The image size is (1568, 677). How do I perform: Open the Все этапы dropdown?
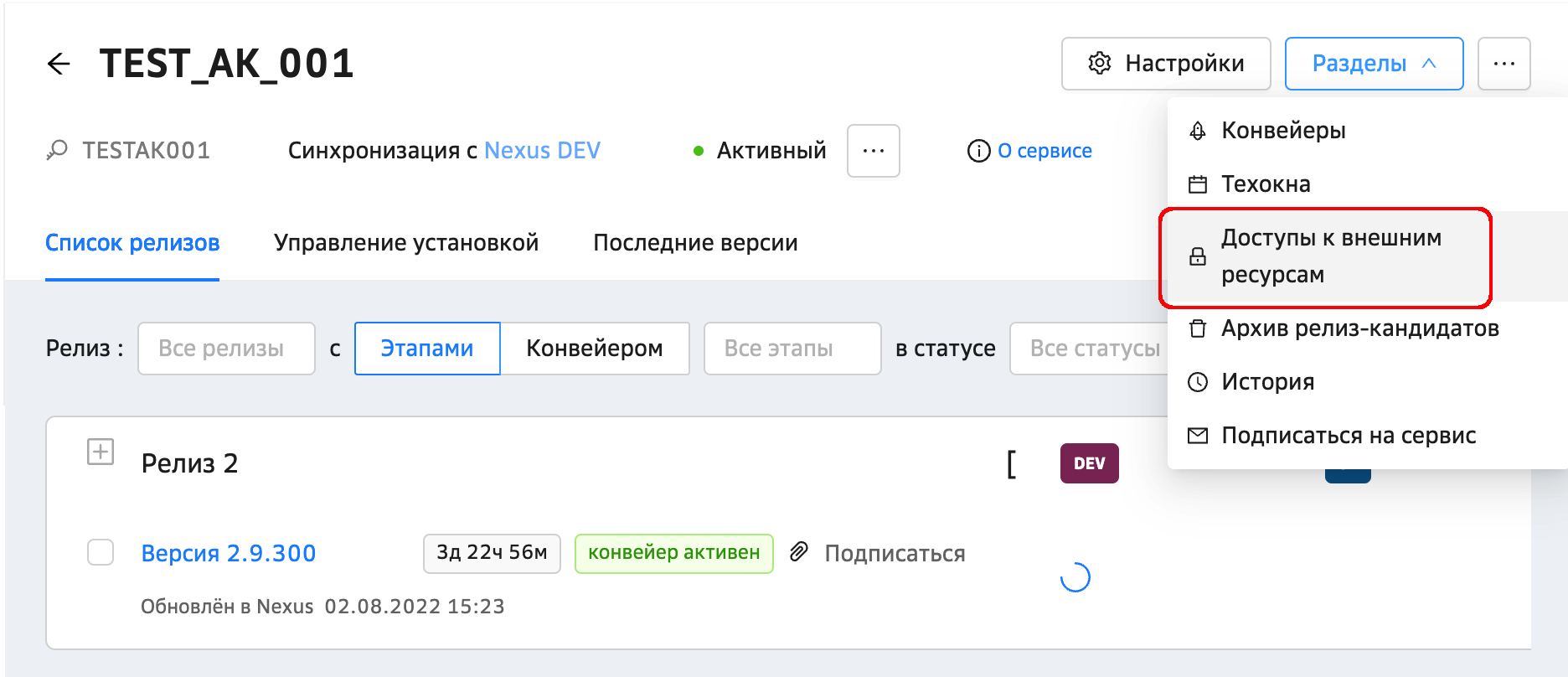point(792,349)
